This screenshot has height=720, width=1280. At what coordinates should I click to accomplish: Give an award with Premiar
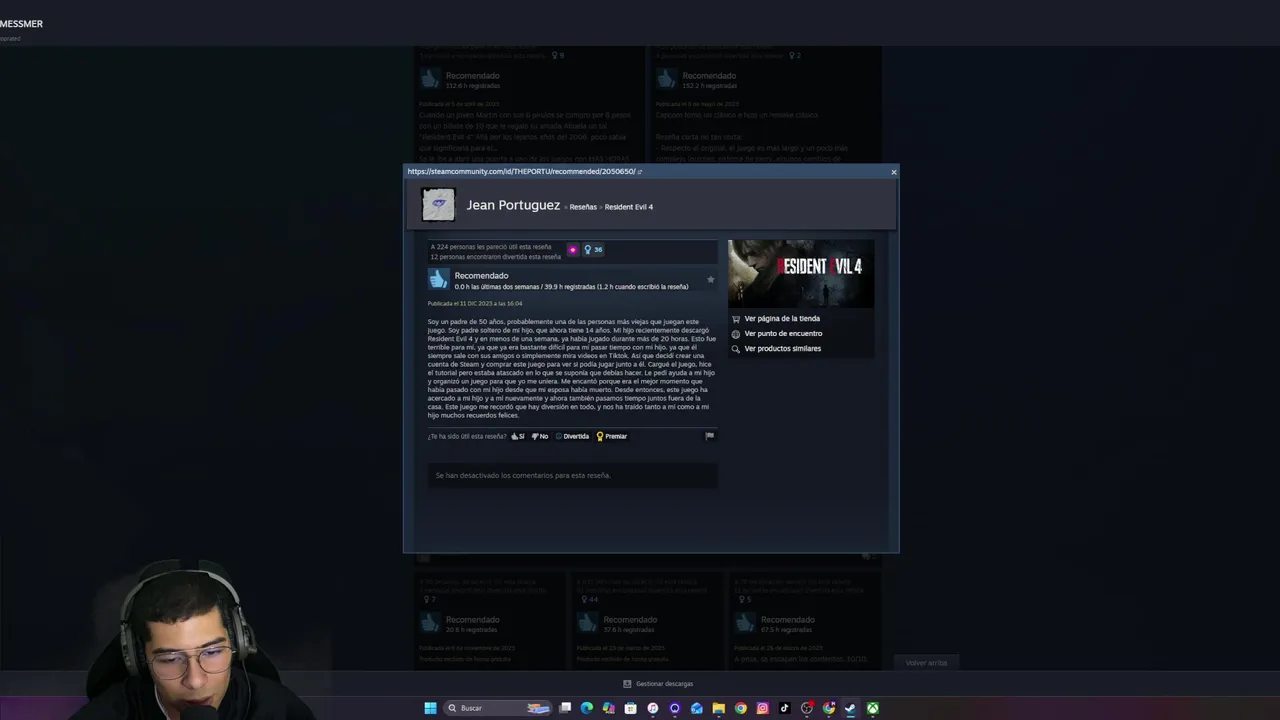coord(612,436)
